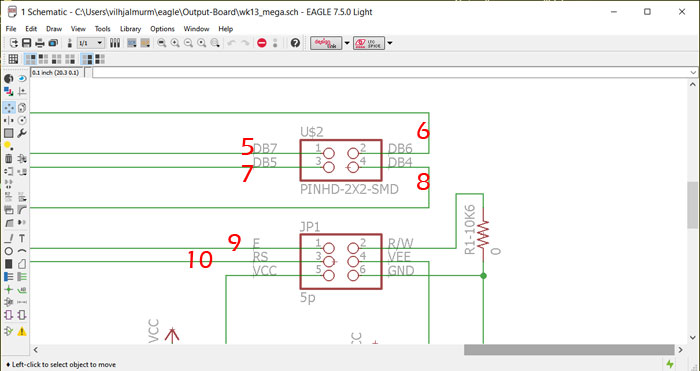The width and height of the screenshot is (700, 371).
Task: Open the Edit menu
Action: click(31, 29)
